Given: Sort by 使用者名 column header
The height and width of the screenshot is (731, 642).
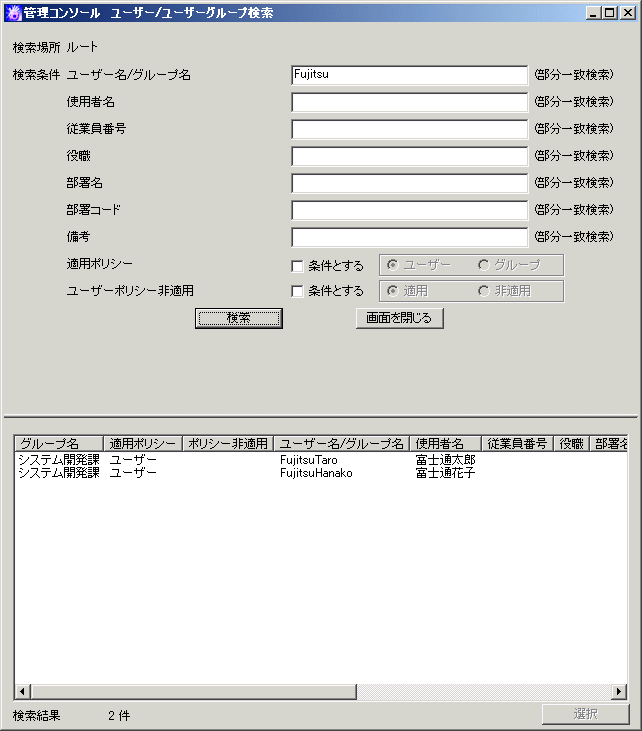Looking at the screenshot, I should (445, 443).
